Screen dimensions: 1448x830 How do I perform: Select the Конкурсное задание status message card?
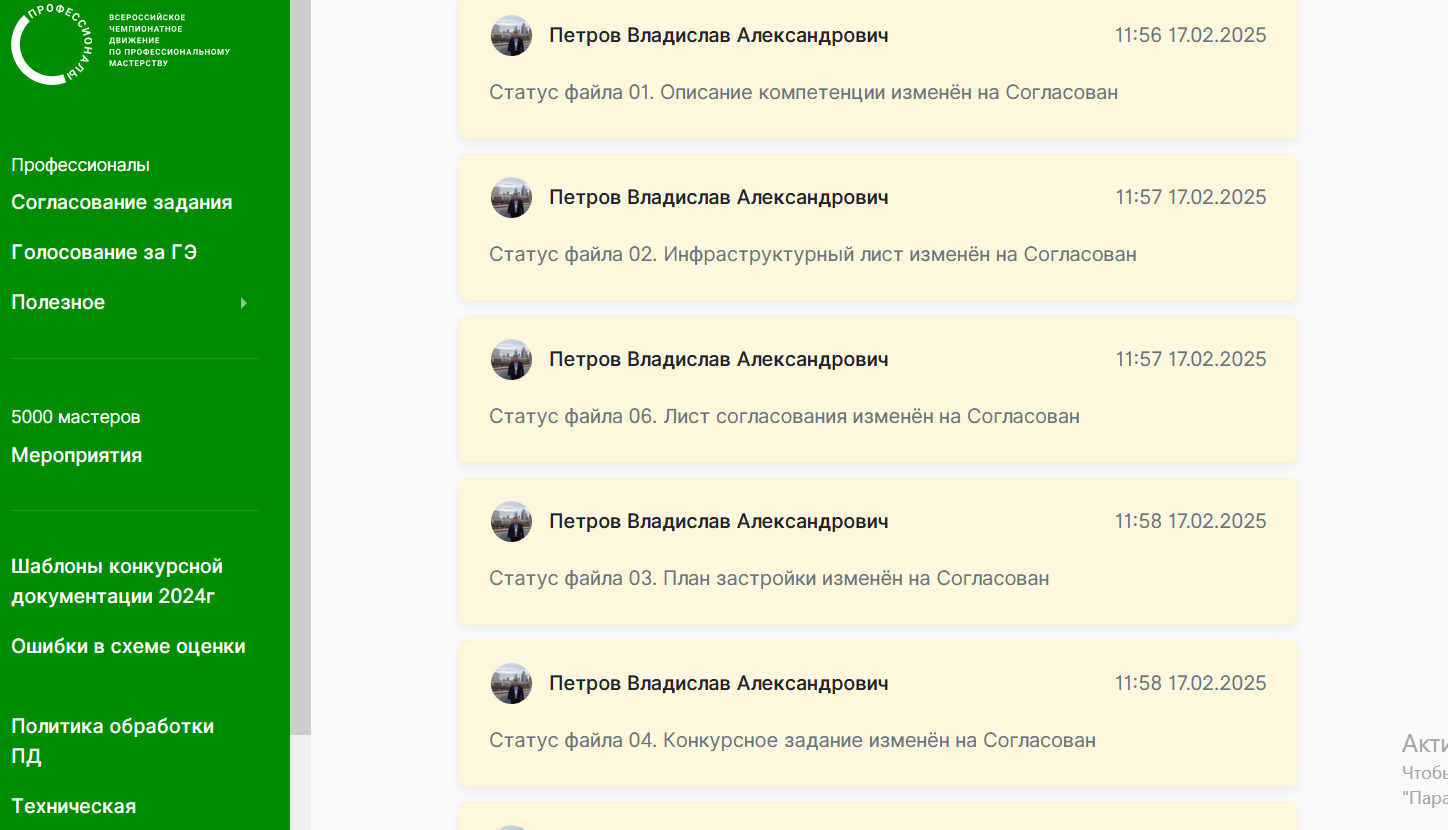[877, 713]
